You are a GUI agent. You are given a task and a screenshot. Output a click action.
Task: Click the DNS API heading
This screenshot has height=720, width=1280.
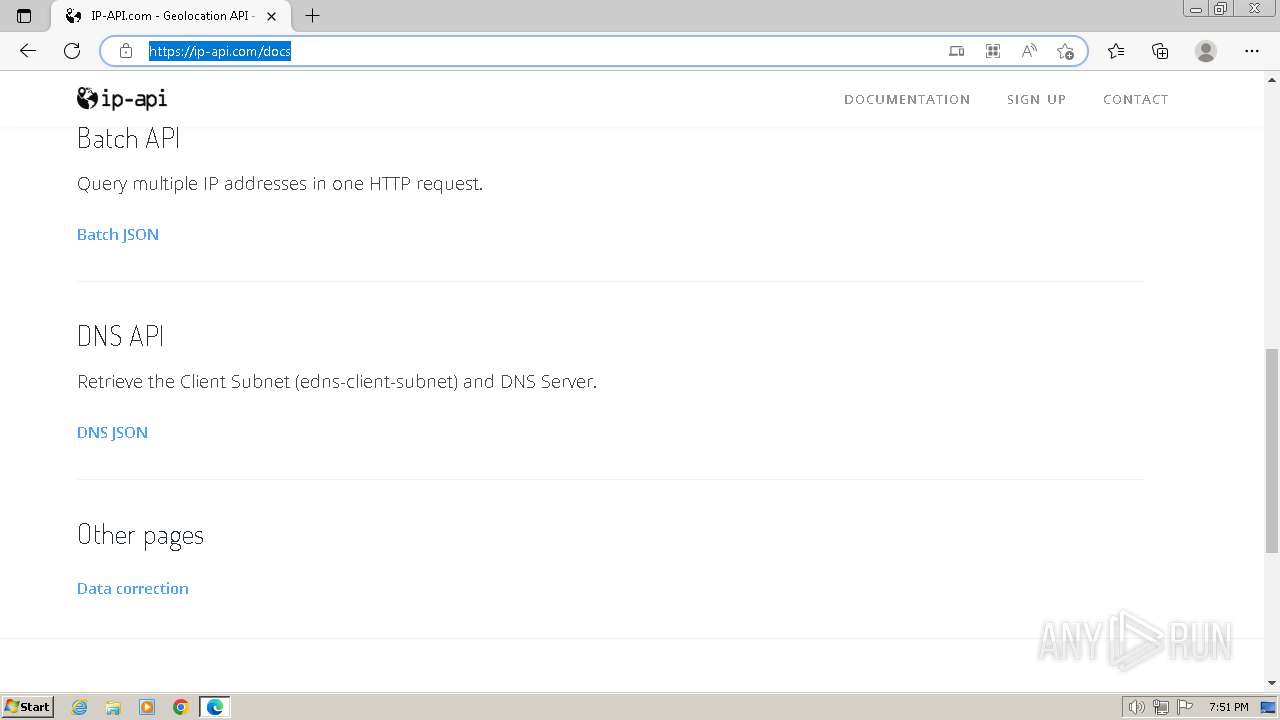(120, 336)
